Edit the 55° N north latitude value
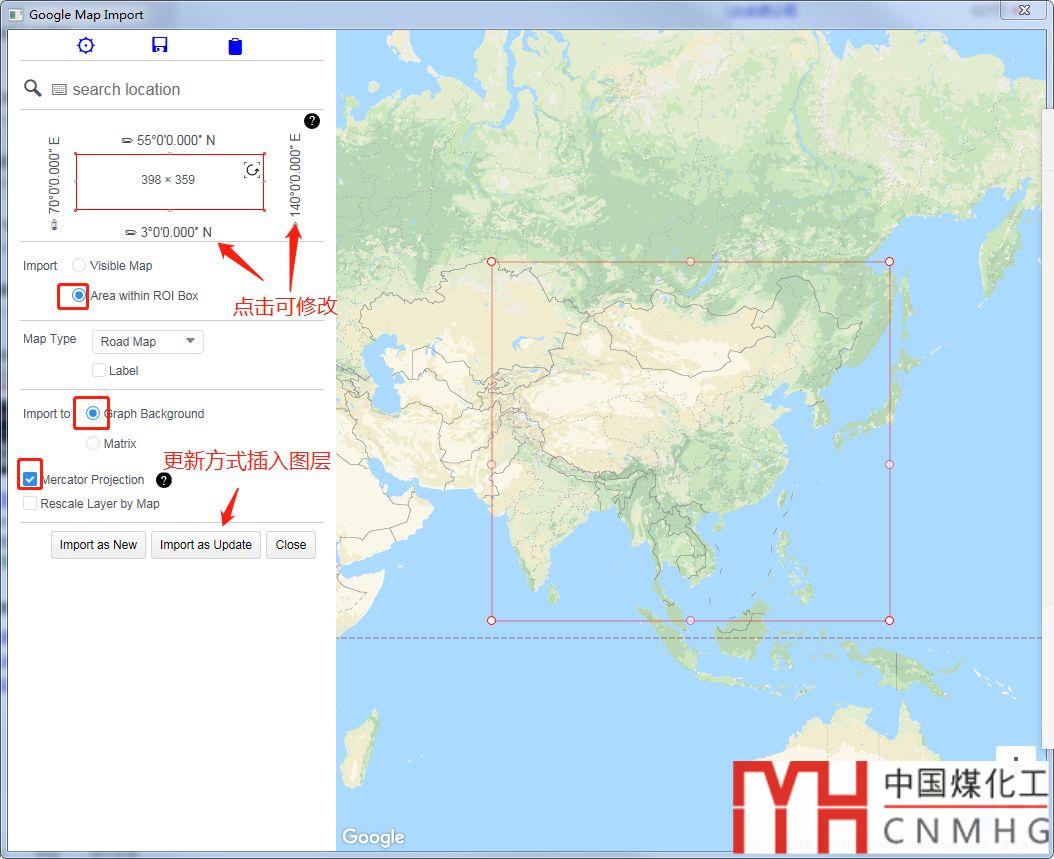 [175, 141]
